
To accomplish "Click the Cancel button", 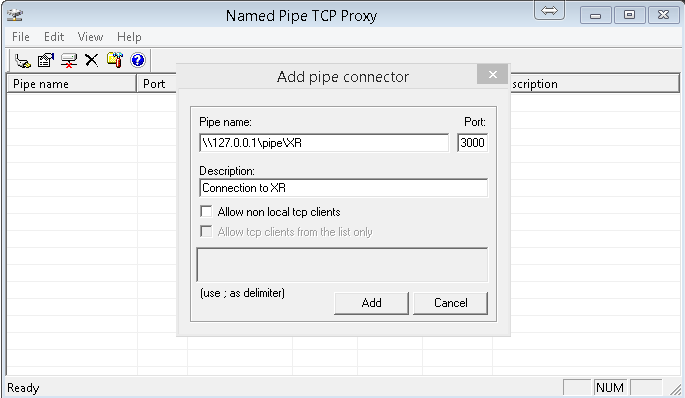I will (x=450, y=303).
